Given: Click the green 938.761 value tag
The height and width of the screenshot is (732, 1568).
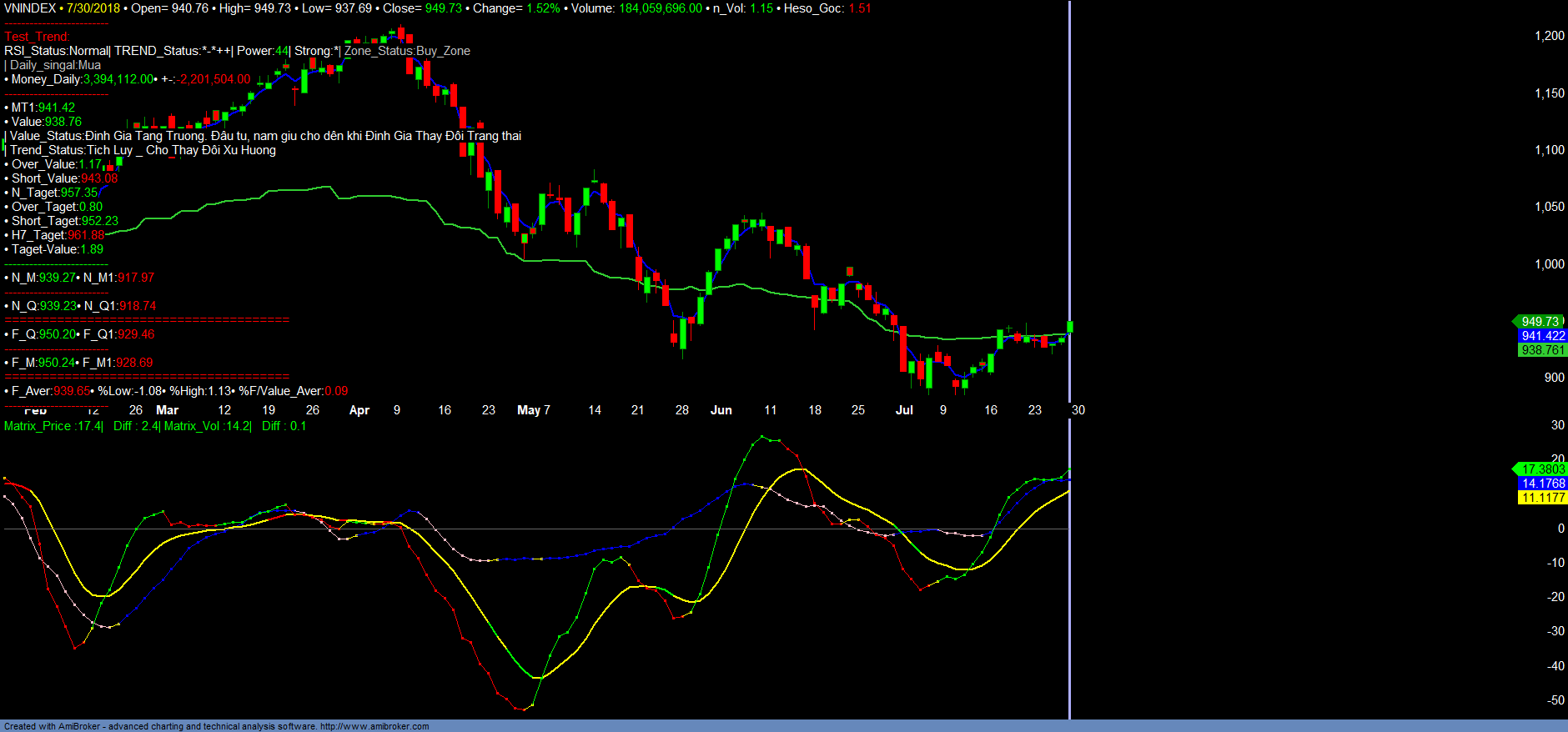Looking at the screenshot, I should 1542,350.
